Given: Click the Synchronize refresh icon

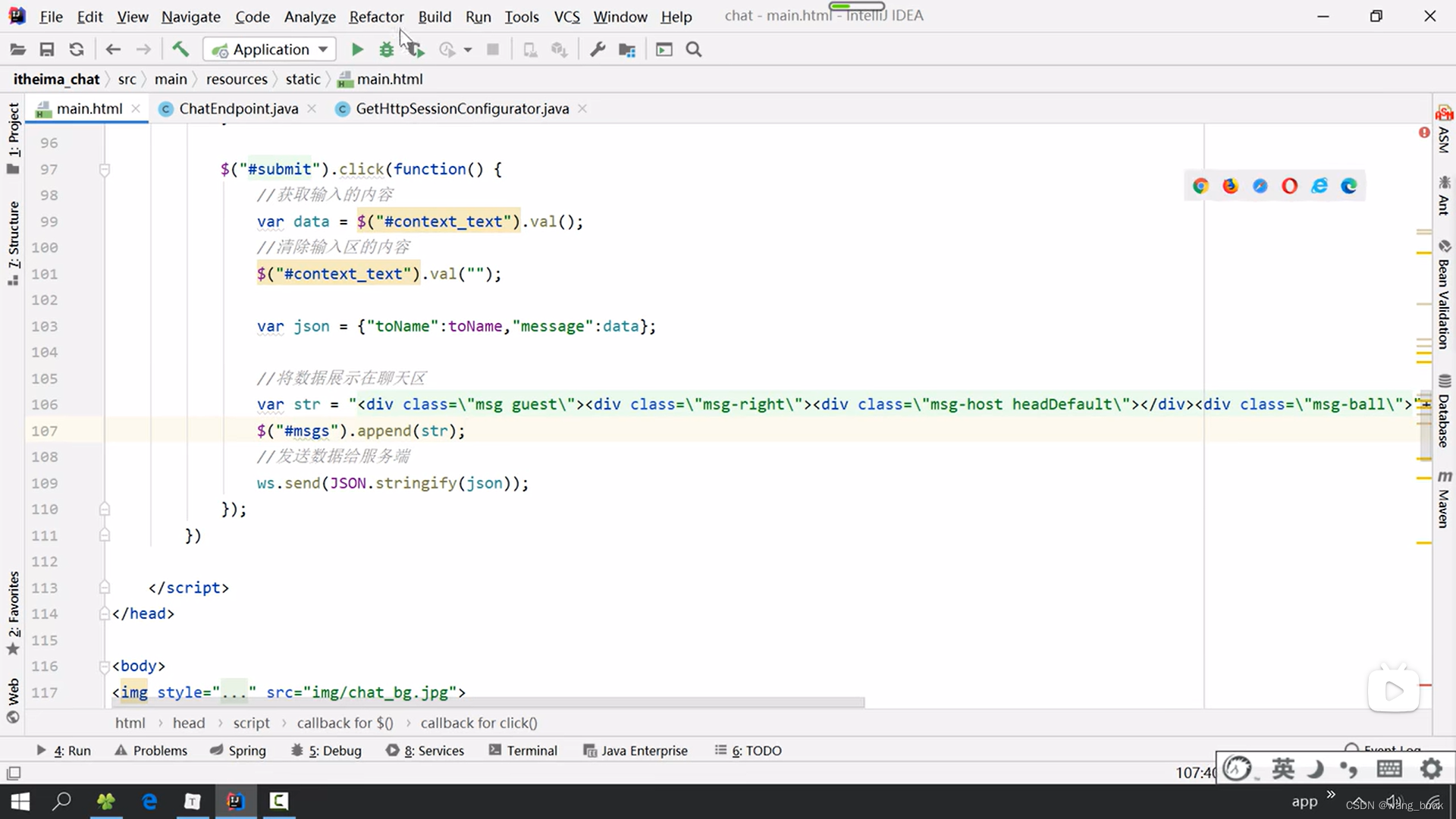Looking at the screenshot, I should (77, 49).
